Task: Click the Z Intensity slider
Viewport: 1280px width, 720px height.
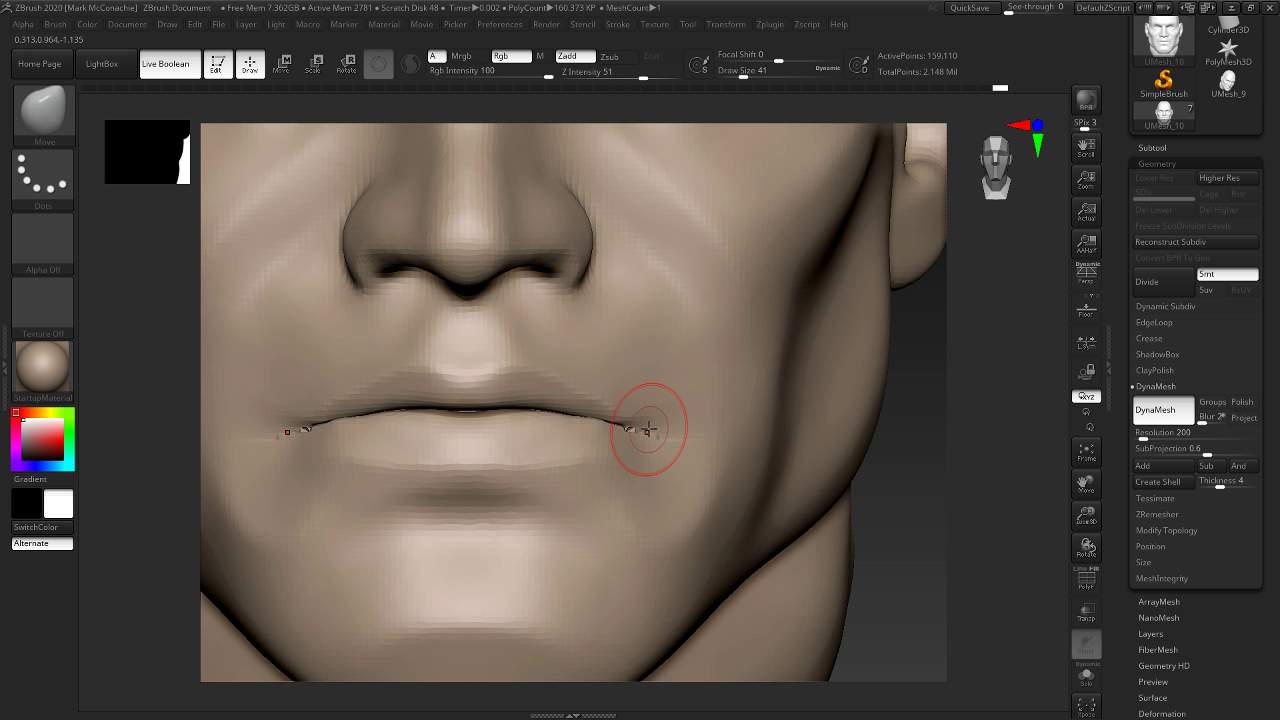Action: point(600,72)
